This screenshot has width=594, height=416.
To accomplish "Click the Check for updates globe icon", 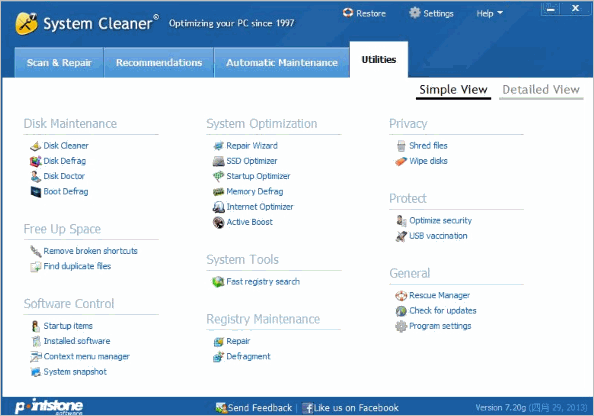I will click(401, 311).
